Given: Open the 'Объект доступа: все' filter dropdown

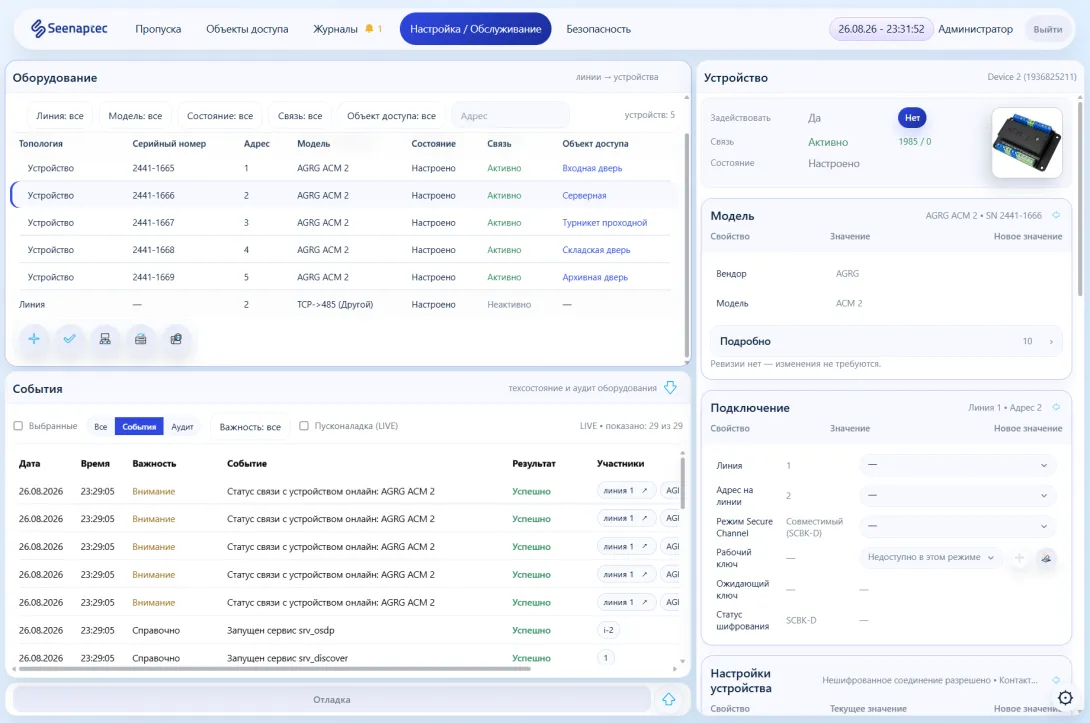Looking at the screenshot, I should 391,115.
